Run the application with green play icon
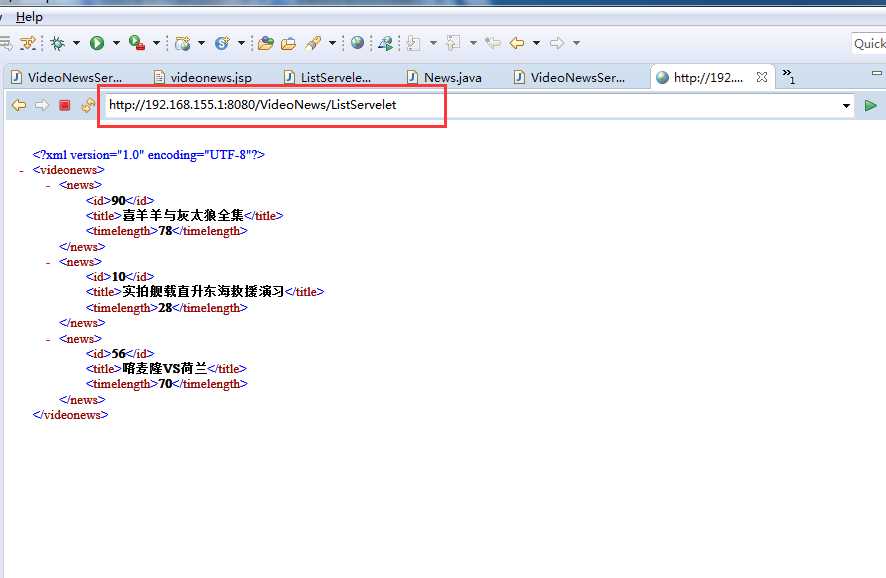886x578 pixels. (x=97, y=43)
